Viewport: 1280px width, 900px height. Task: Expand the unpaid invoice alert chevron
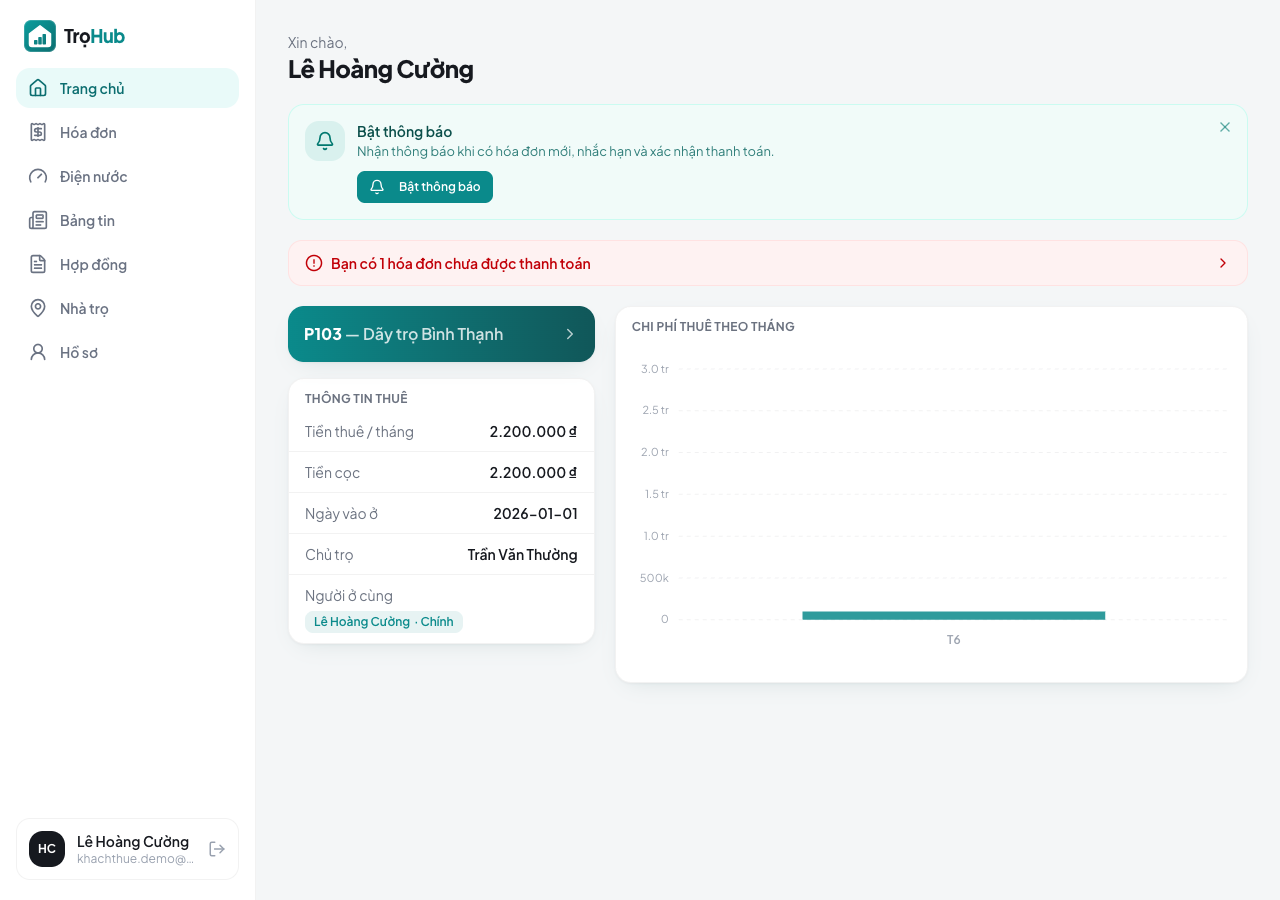(1223, 263)
